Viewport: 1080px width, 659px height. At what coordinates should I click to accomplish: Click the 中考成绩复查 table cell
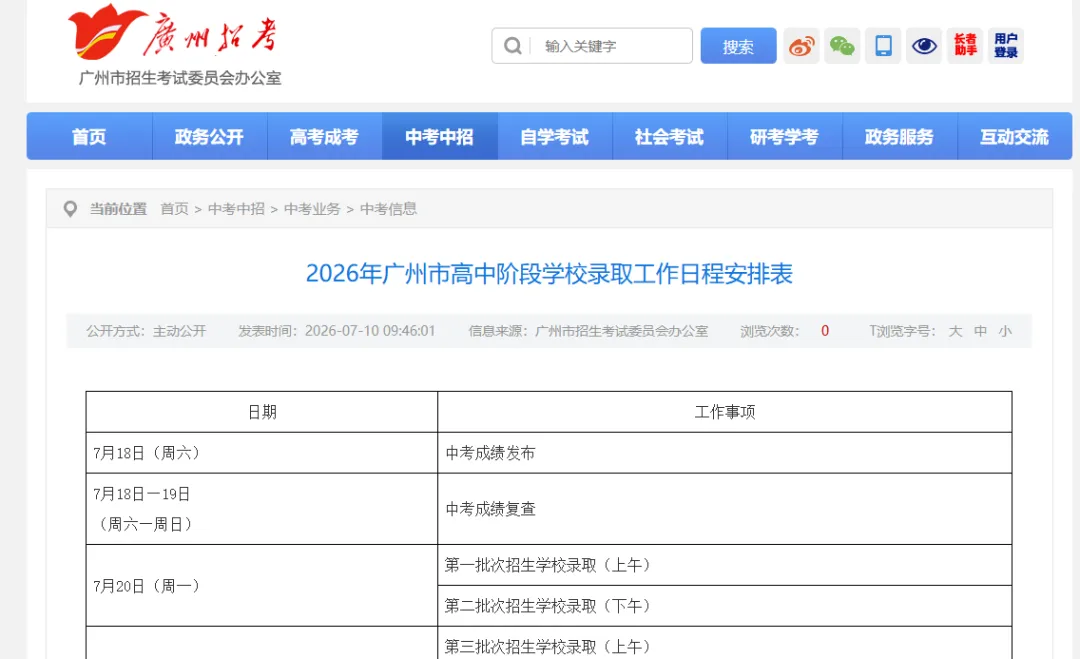(725, 509)
